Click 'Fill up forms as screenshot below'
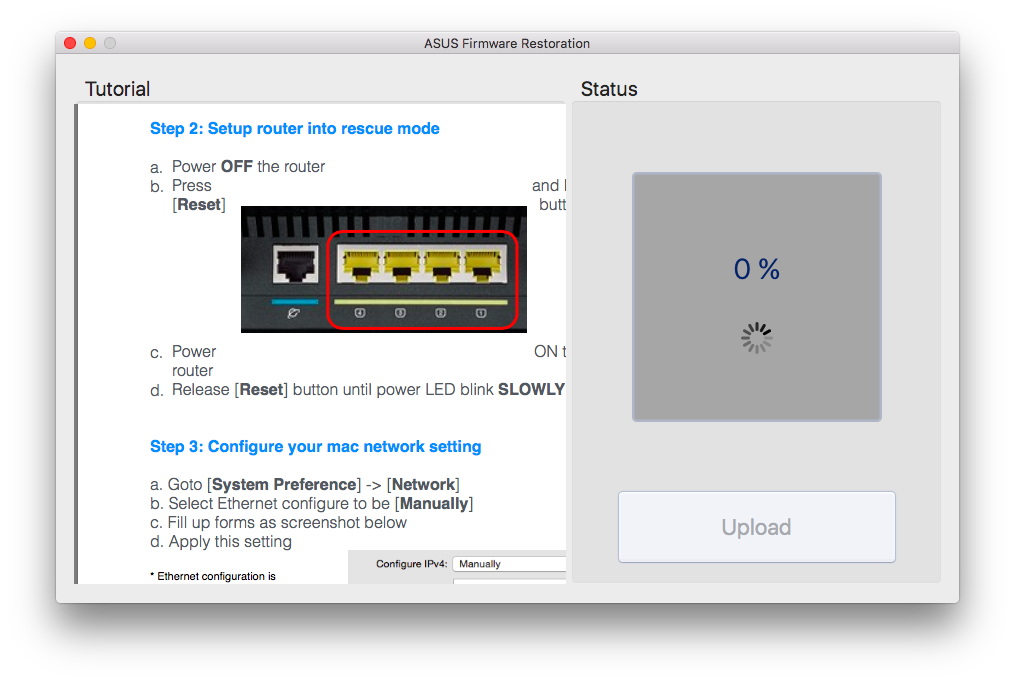 click(x=278, y=522)
